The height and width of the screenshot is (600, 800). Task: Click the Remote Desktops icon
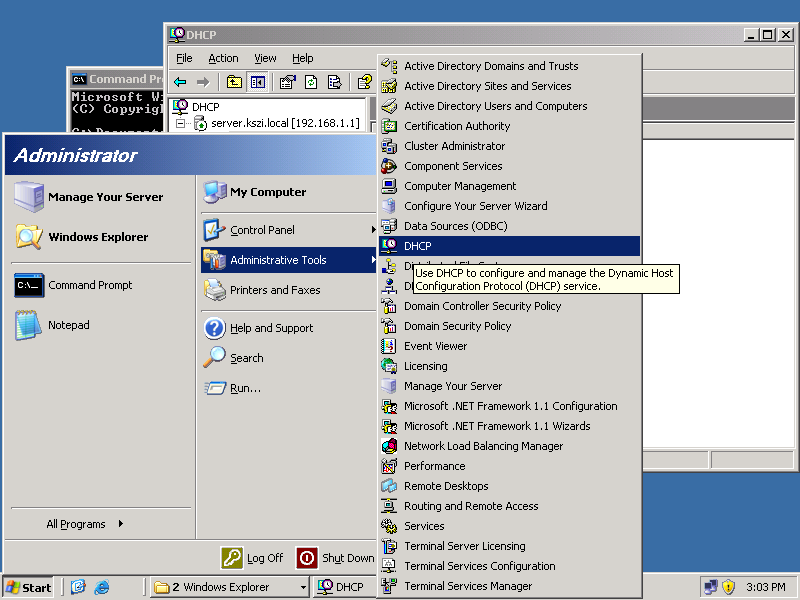(389, 486)
